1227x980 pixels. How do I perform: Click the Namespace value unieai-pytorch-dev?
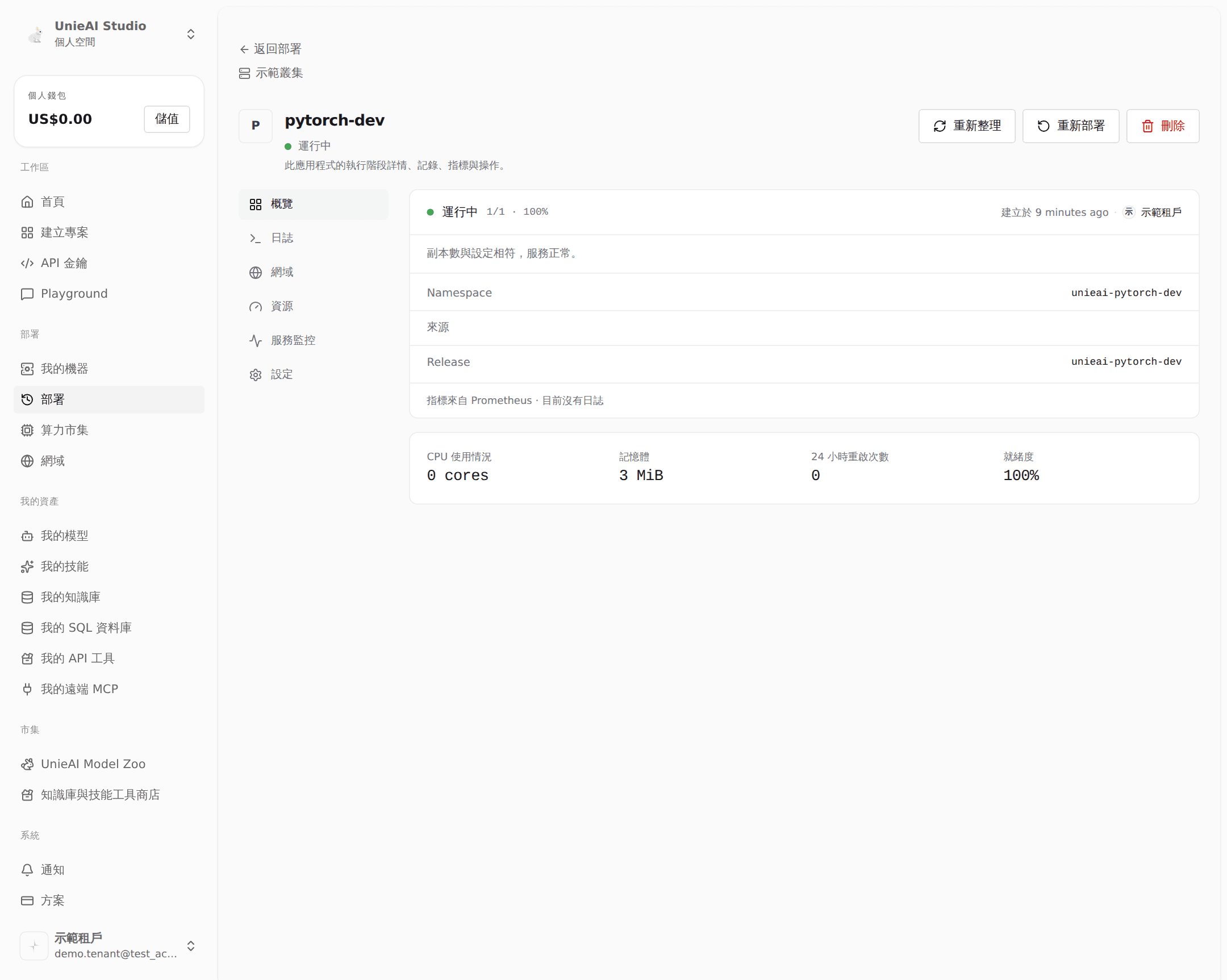[x=1126, y=293]
